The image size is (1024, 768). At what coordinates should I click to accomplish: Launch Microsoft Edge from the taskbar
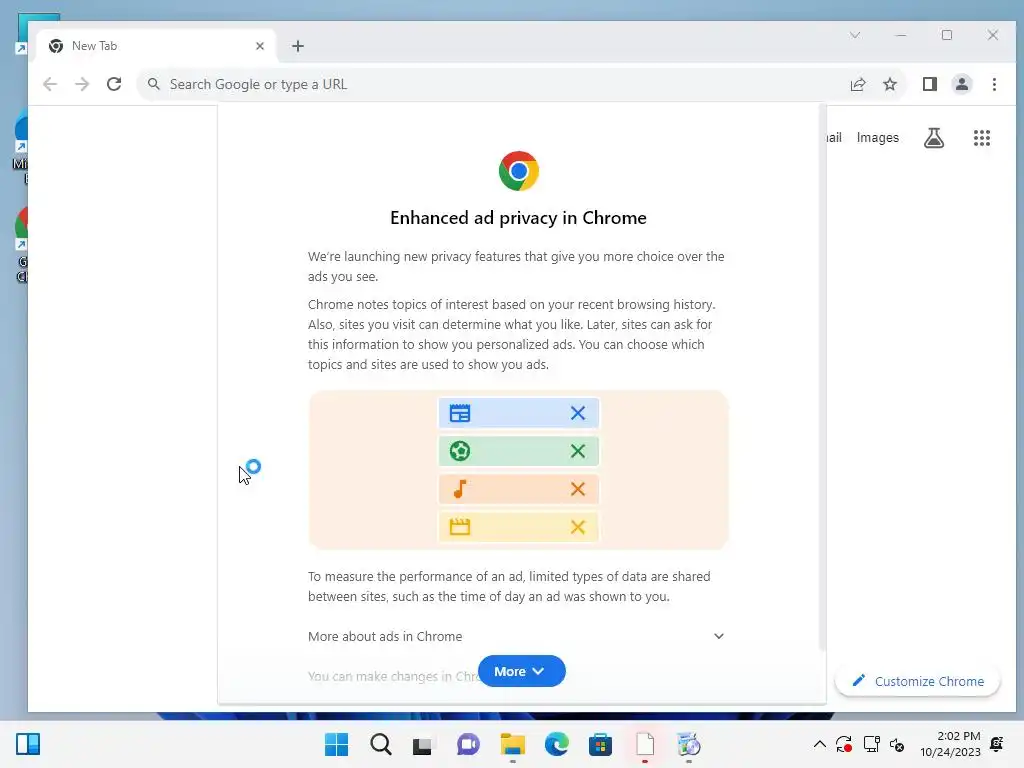556,744
